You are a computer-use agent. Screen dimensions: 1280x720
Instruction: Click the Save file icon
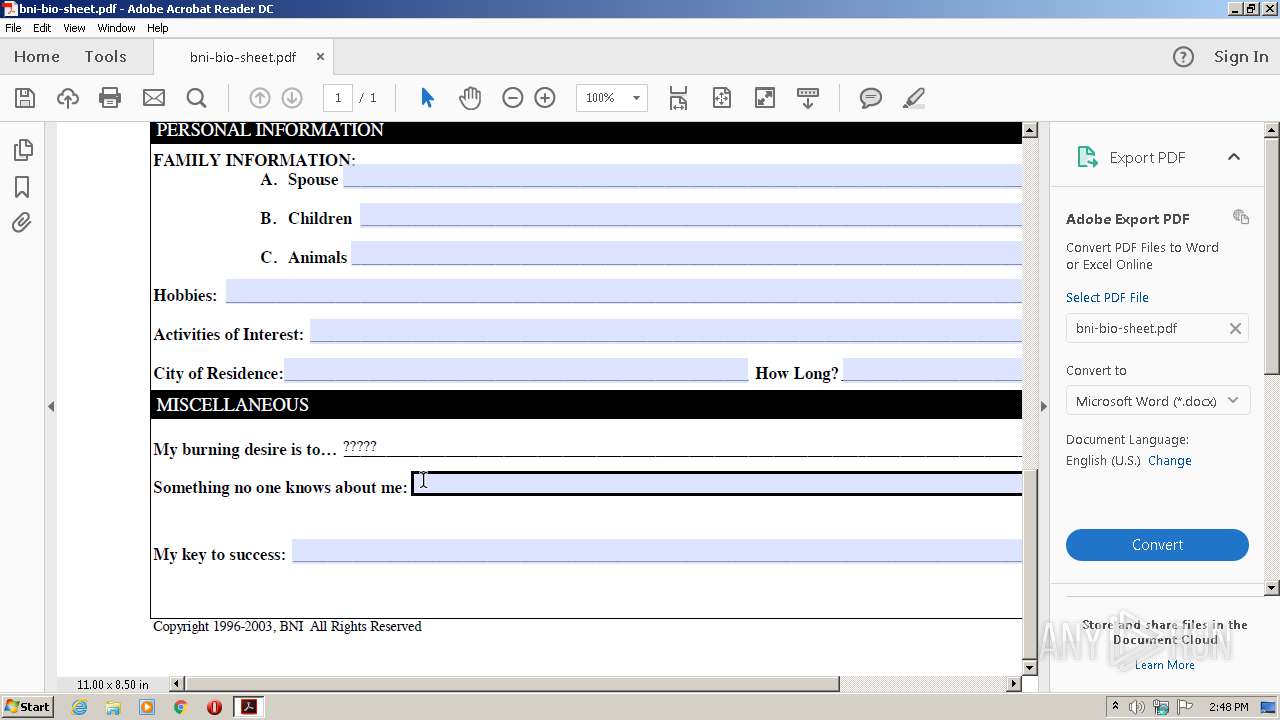click(25, 98)
